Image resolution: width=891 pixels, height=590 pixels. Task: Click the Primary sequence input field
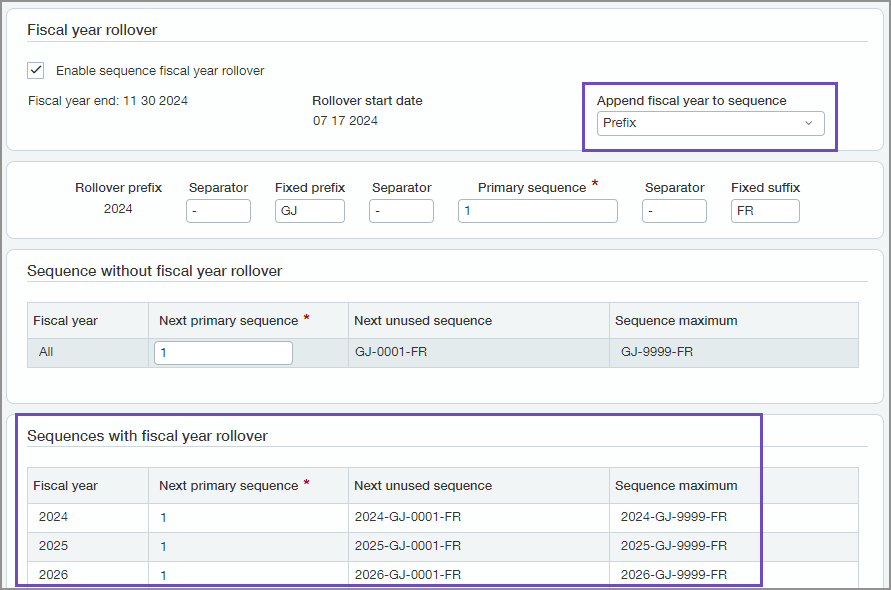[537, 211]
